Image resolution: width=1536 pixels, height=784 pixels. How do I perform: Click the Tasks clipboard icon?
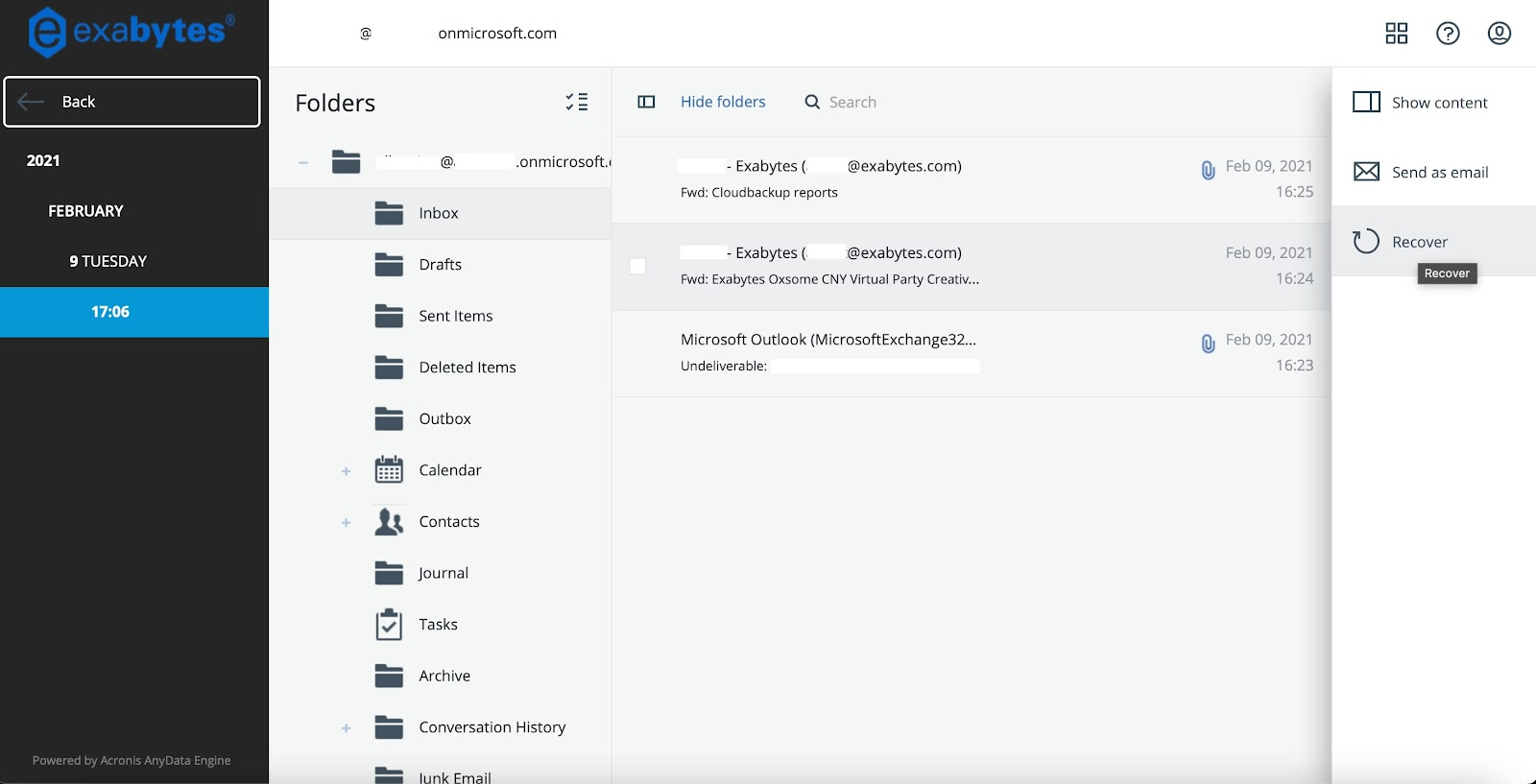click(x=389, y=624)
